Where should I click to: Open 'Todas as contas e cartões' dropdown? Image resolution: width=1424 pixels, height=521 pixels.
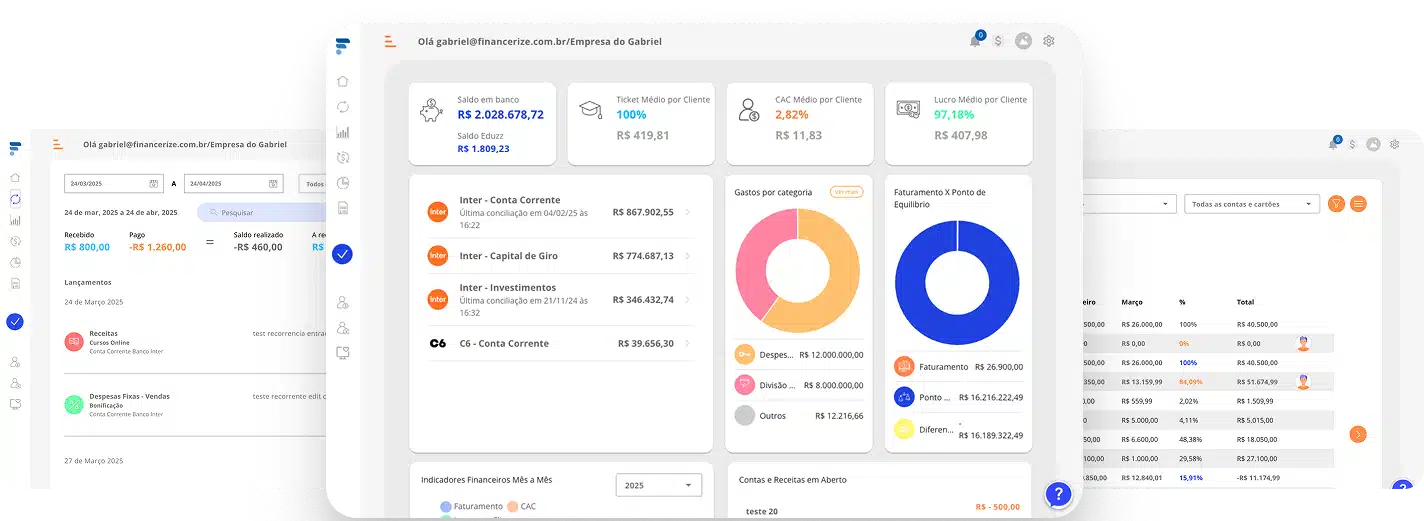coord(1251,204)
